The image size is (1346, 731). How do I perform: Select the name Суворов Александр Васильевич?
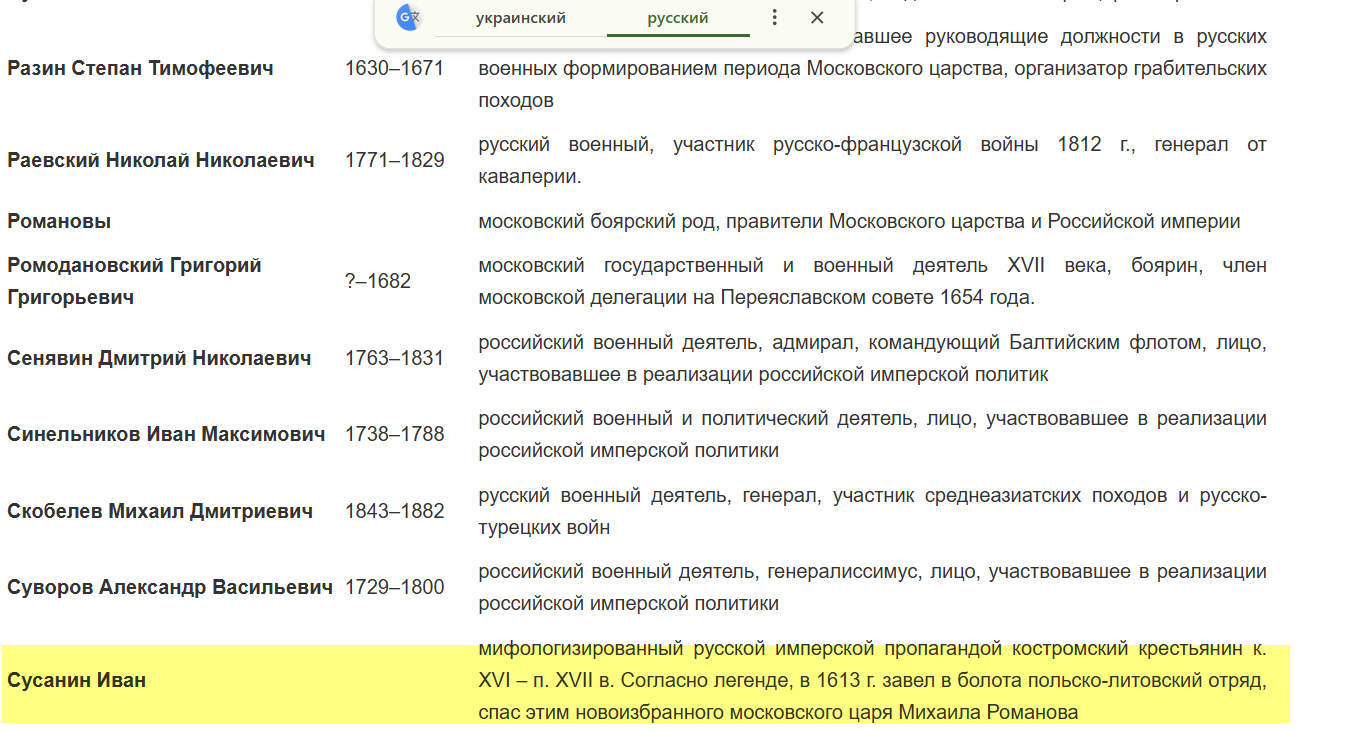170,587
